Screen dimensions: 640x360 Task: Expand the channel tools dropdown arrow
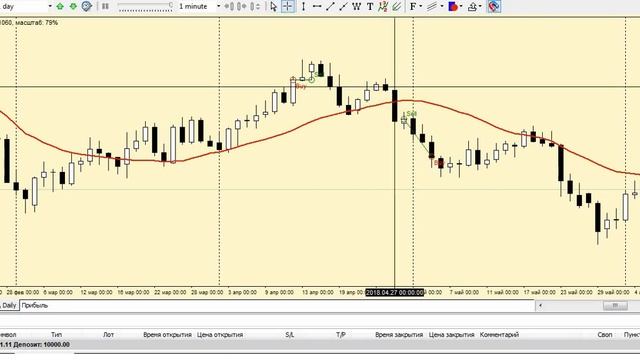442,7
